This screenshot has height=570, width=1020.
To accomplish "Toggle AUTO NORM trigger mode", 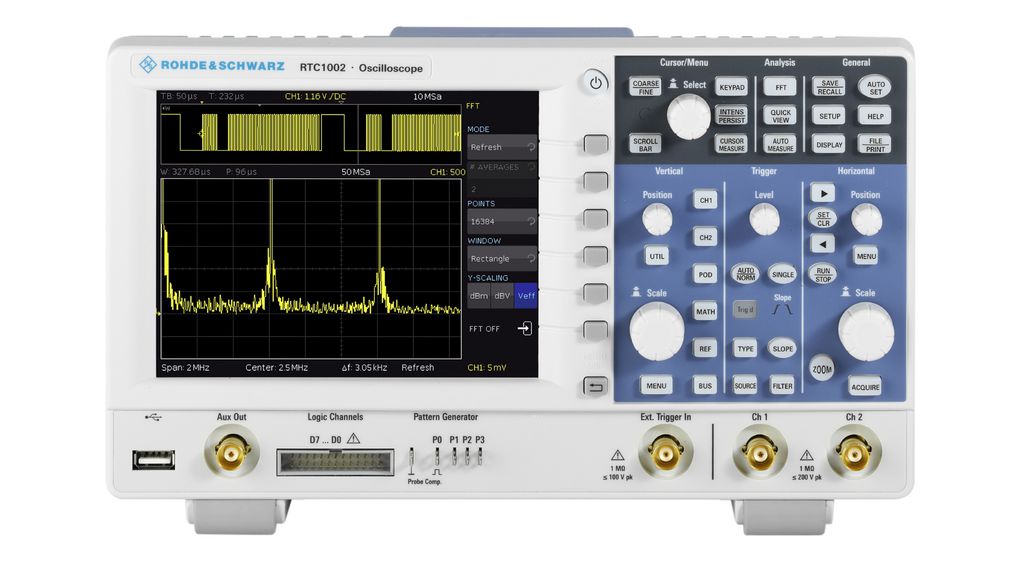I will pyautogui.click(x=745, y=274).
